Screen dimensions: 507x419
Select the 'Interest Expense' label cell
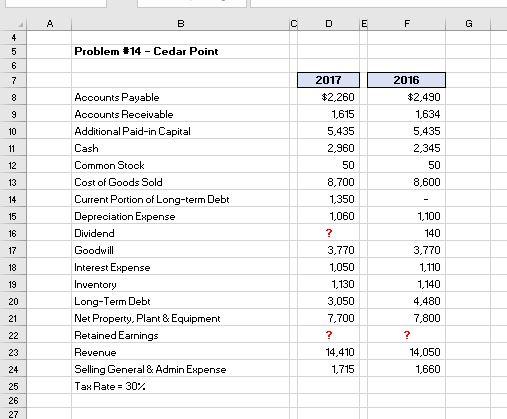[180, 267]
